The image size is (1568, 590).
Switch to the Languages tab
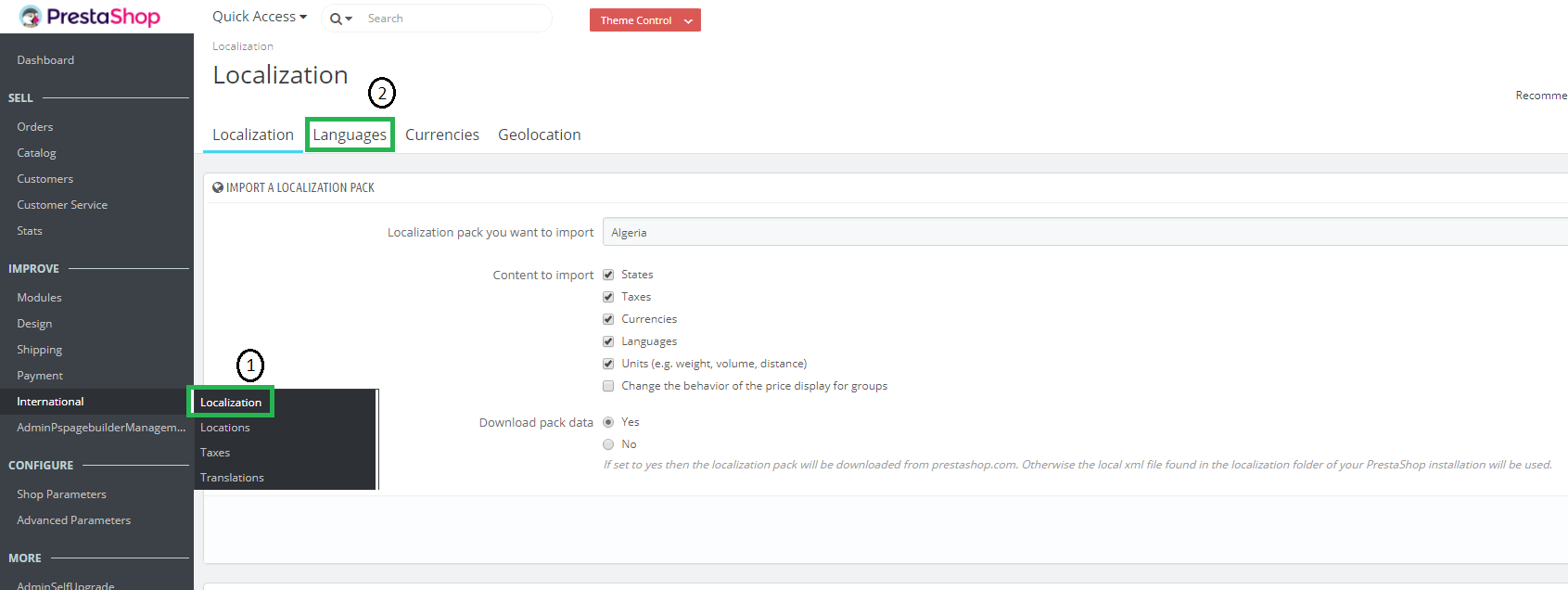point(350,135)
